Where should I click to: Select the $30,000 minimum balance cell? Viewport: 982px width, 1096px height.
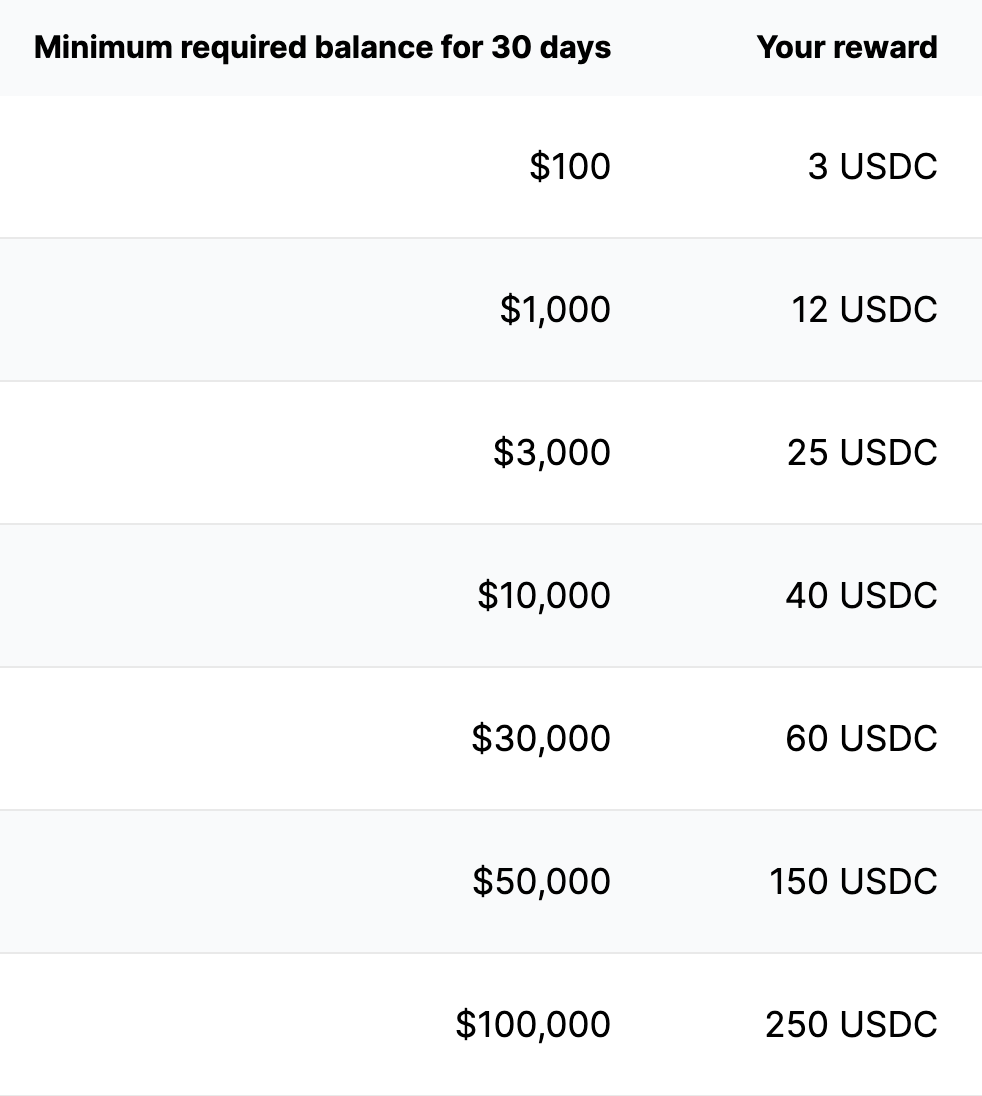pos(541,738)
